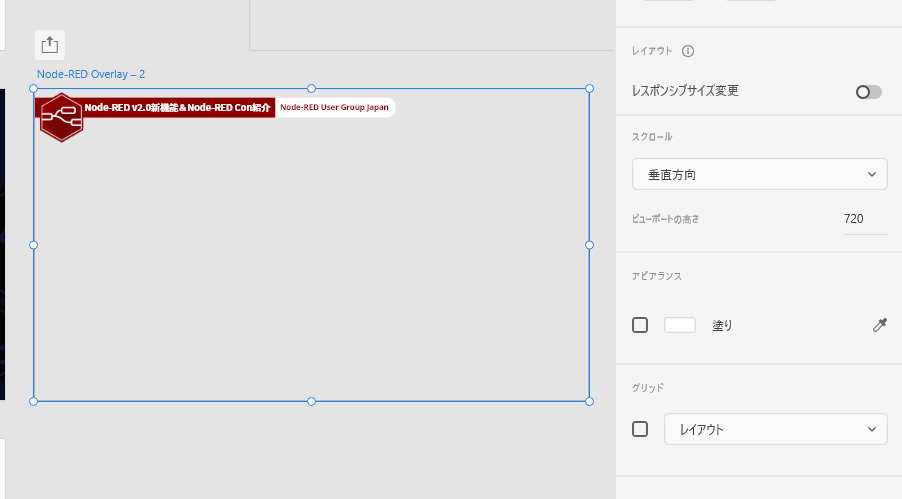Select the artboard title Node-RED Overlay – 2
Screen dimensions: 902x499
click(x=91, y=74)
